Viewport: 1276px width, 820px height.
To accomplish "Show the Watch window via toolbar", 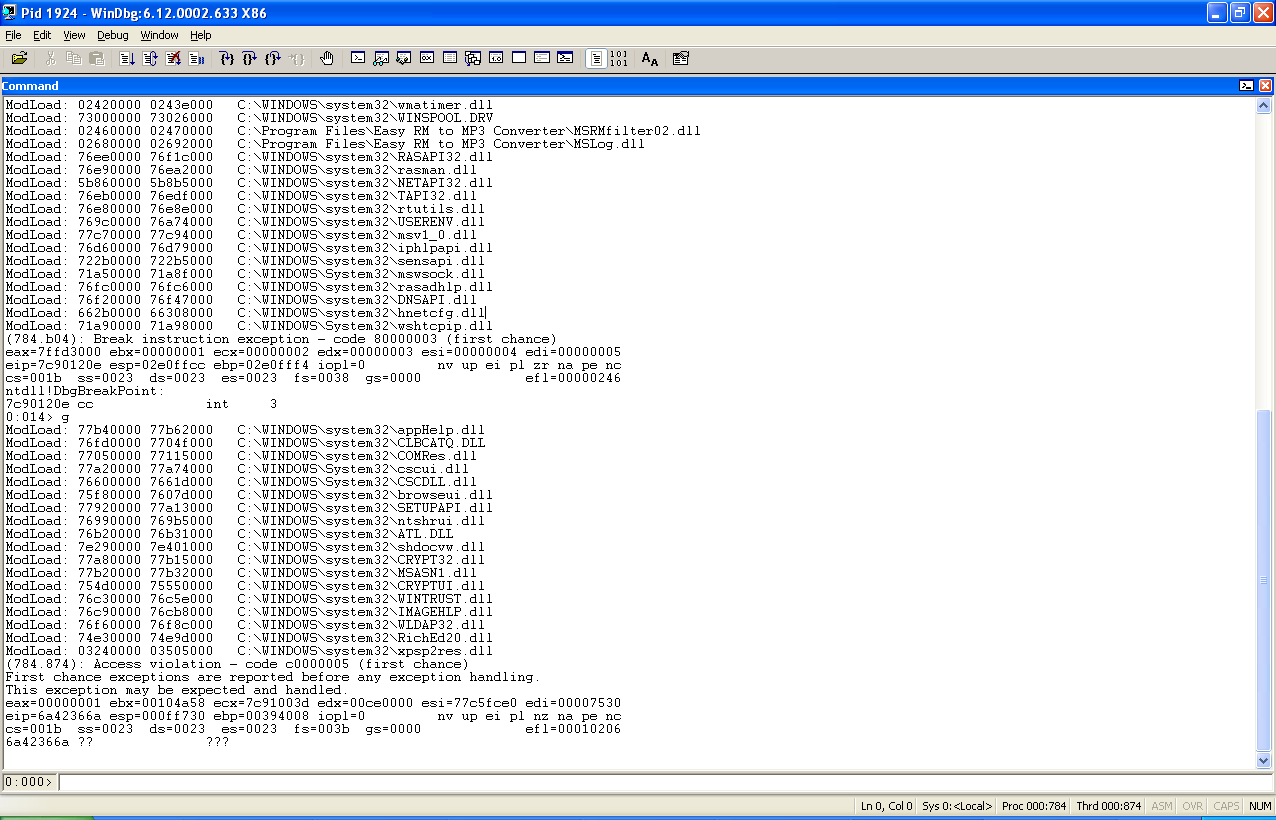I will coord(381,59).
